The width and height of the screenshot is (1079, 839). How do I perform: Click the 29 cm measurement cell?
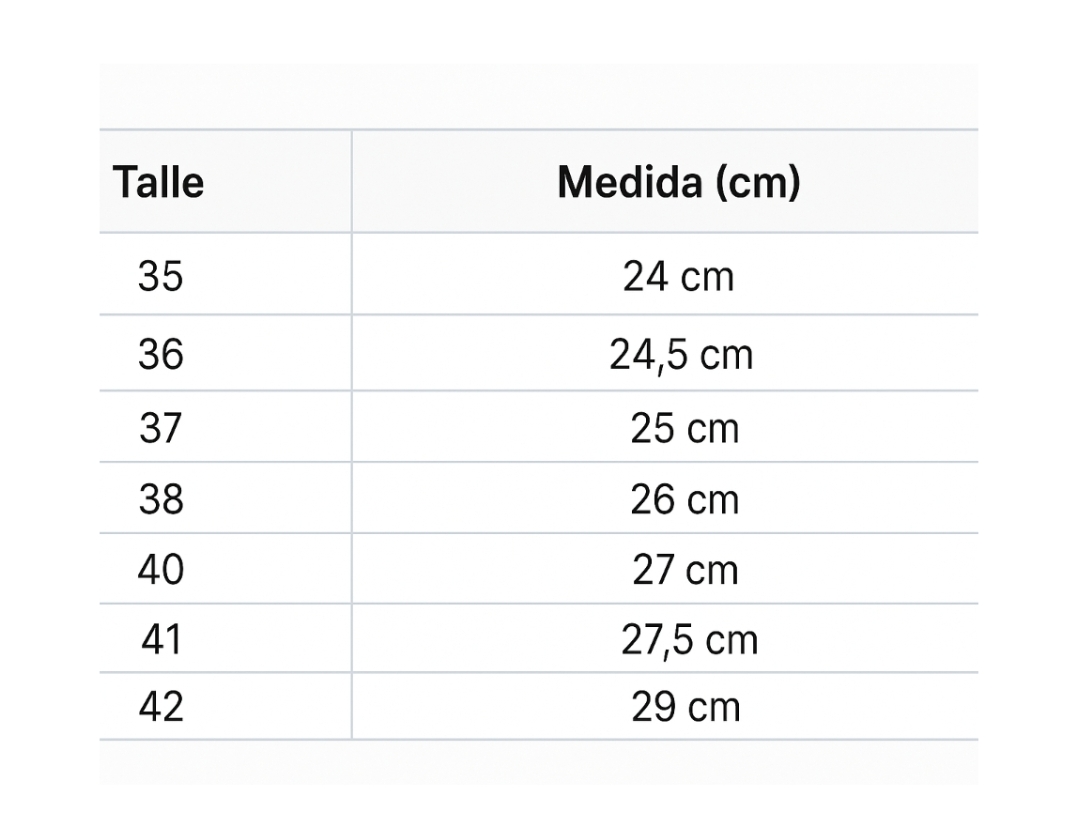tap(685, 708)
